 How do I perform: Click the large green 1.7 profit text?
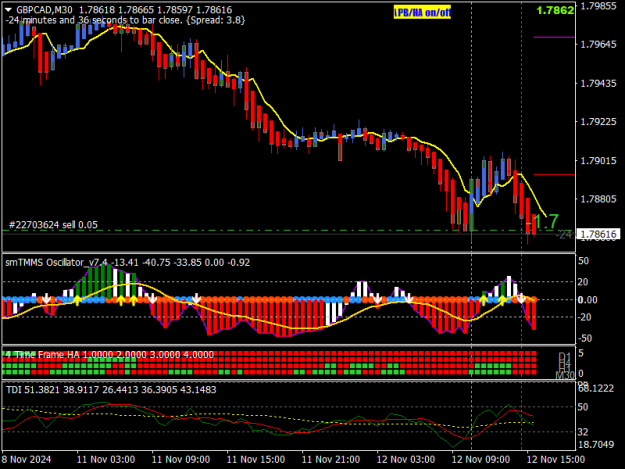pyautogui.click(x=546, y=222)
